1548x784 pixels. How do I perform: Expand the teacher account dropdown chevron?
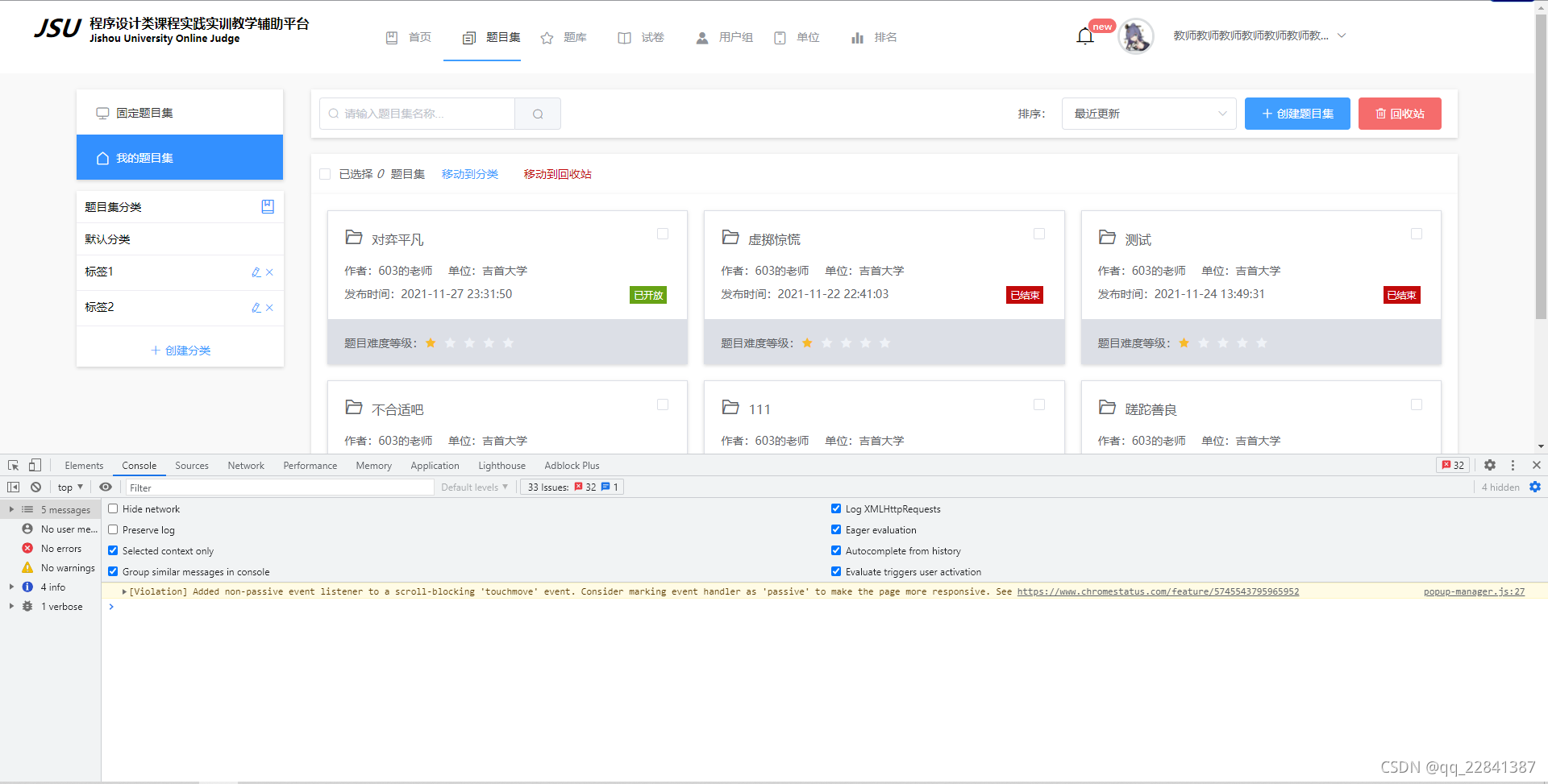[1341, 35]
